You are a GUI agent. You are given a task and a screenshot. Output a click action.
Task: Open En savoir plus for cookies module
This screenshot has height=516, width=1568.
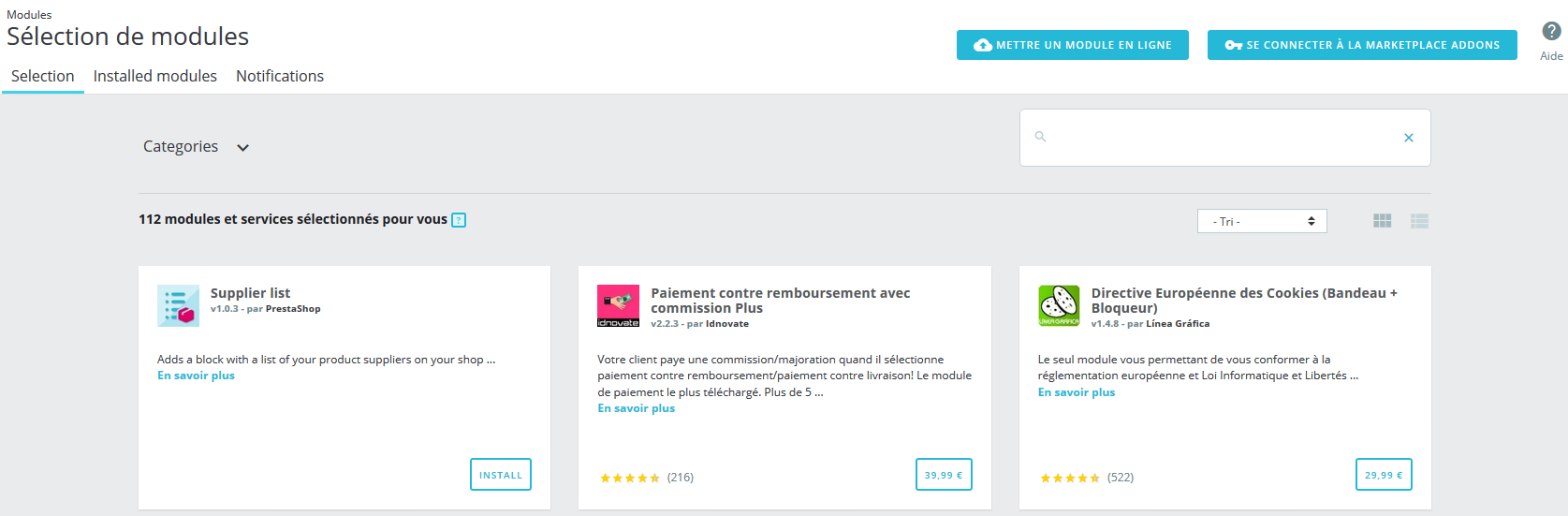click(x=1077, y=392)
